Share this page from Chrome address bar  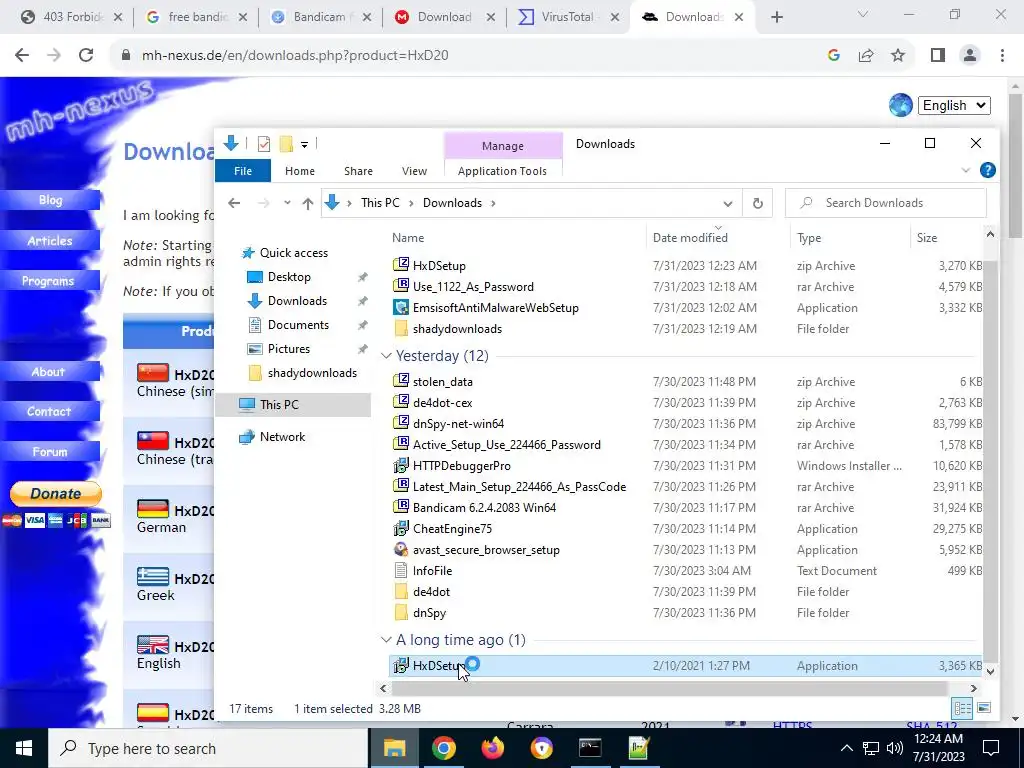tap(866, 55)
